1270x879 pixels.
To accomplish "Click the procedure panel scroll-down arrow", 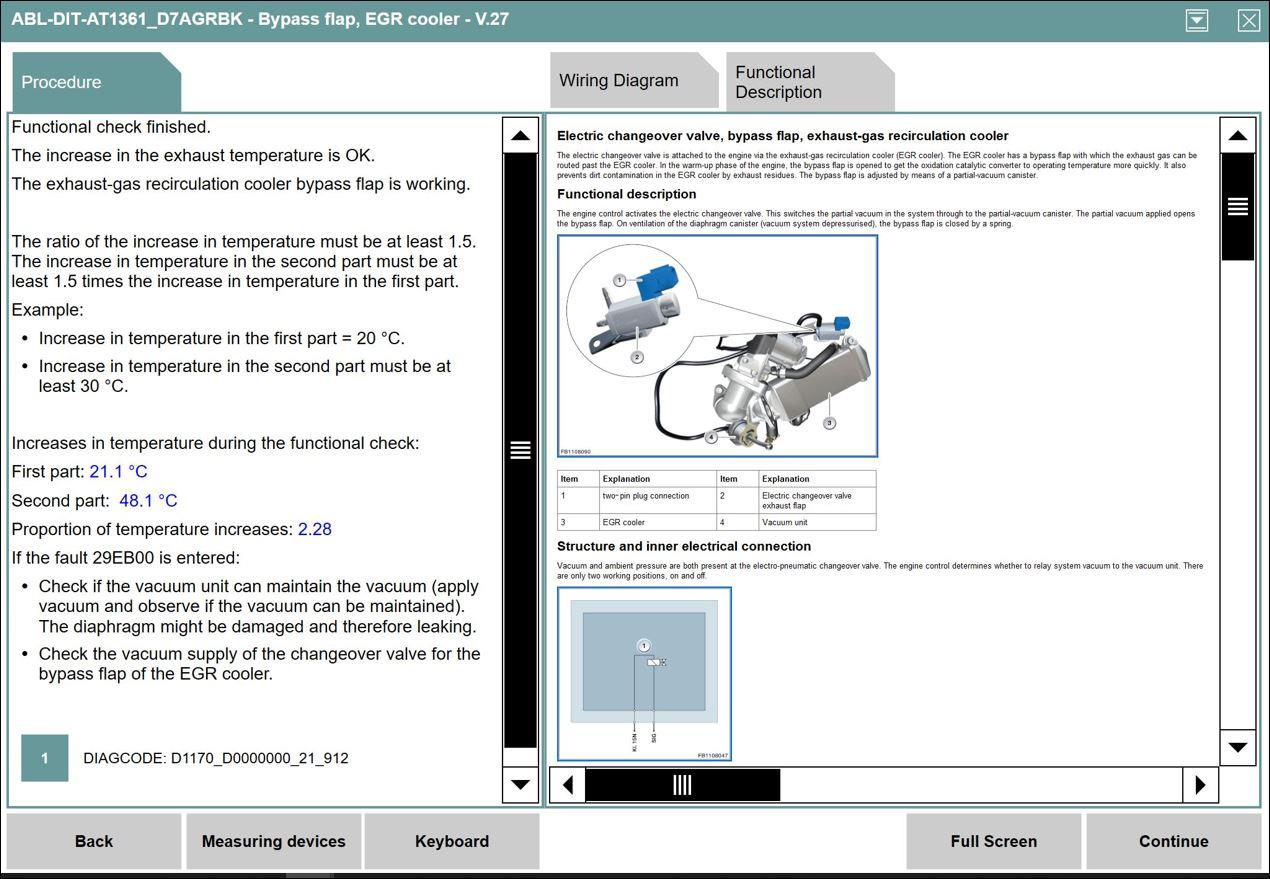I will click(520, 784).
